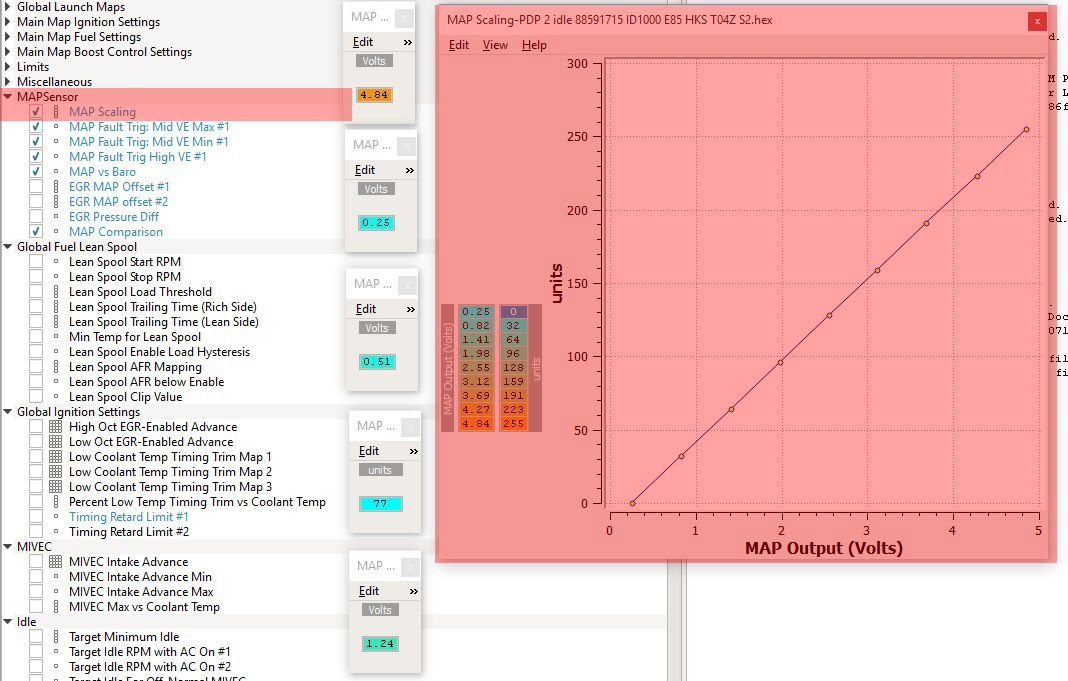Click the table icon next to MIVEC Intake Advance

coord(56,562)
